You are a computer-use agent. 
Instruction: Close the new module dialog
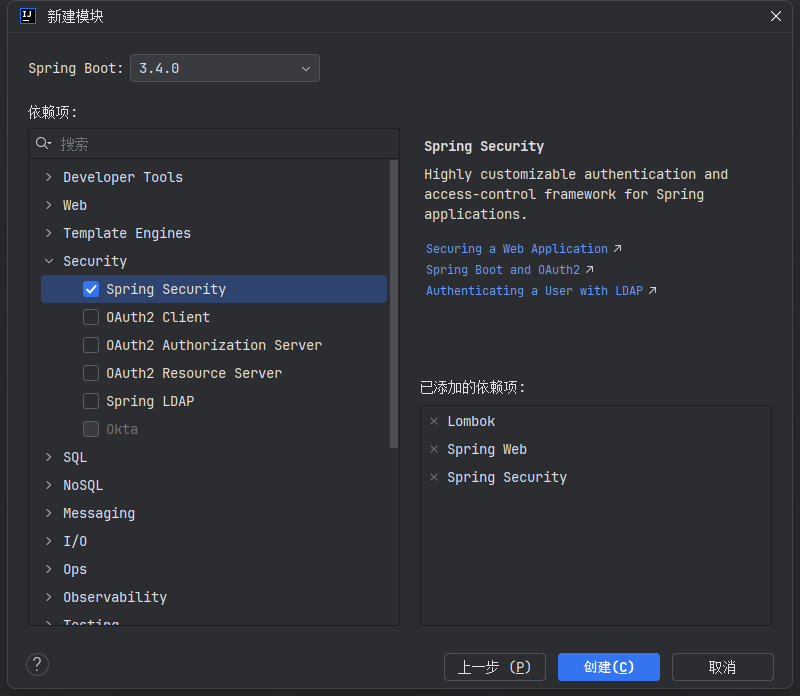point(776,16)
